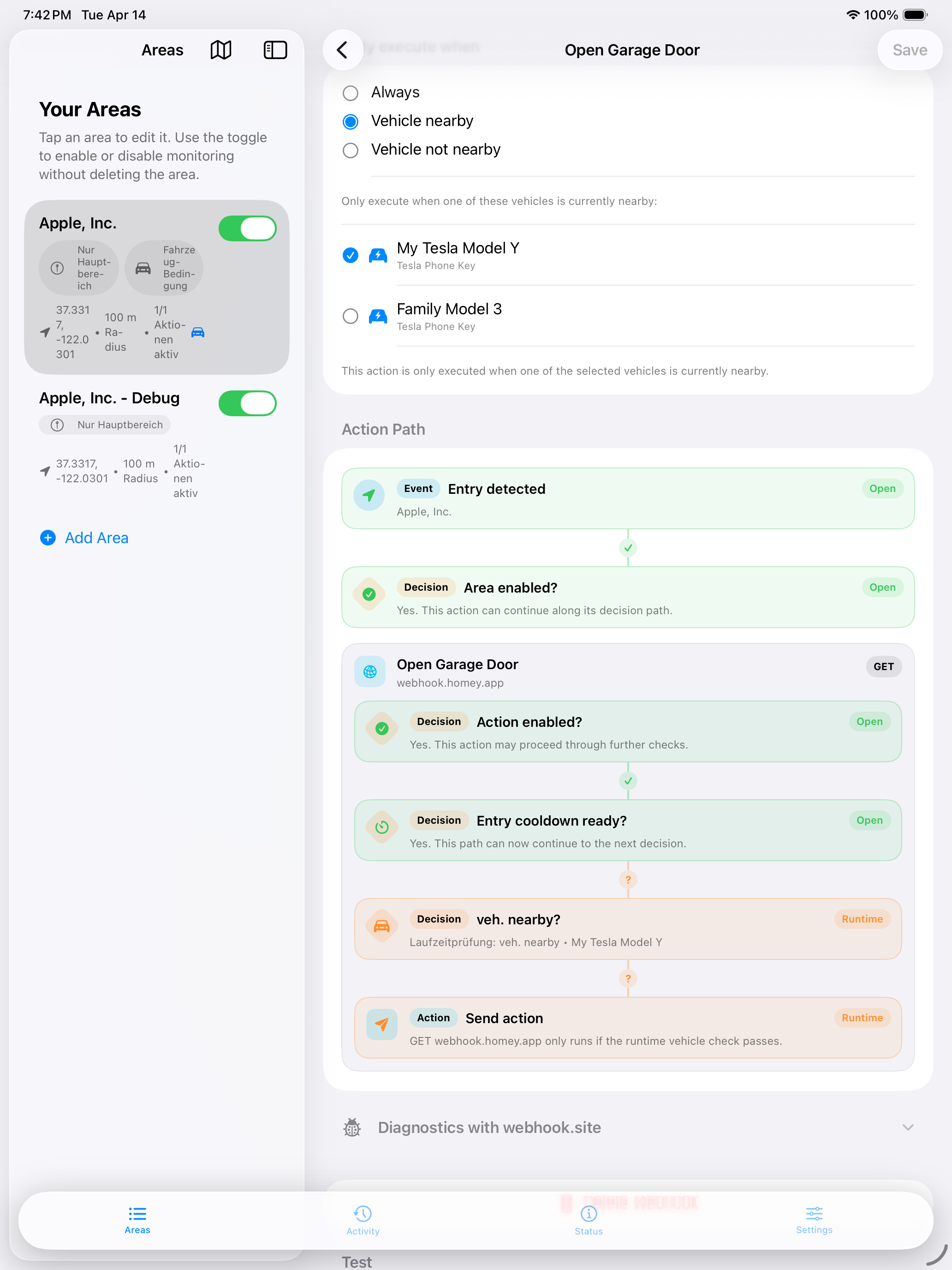Screen dimensions: 952x1270
Task: Click the veh. nearby orange car icon
Action: [382, 926]
